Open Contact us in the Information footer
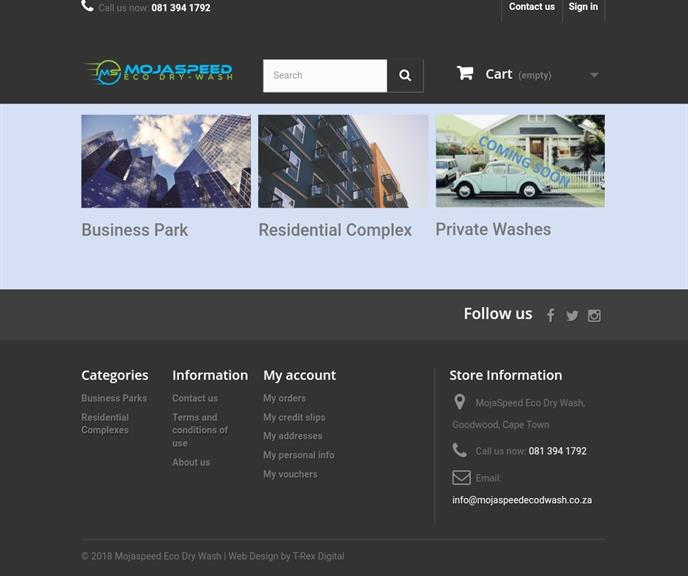The width and height of the screenshot is (688, 576). pos(195,398)
